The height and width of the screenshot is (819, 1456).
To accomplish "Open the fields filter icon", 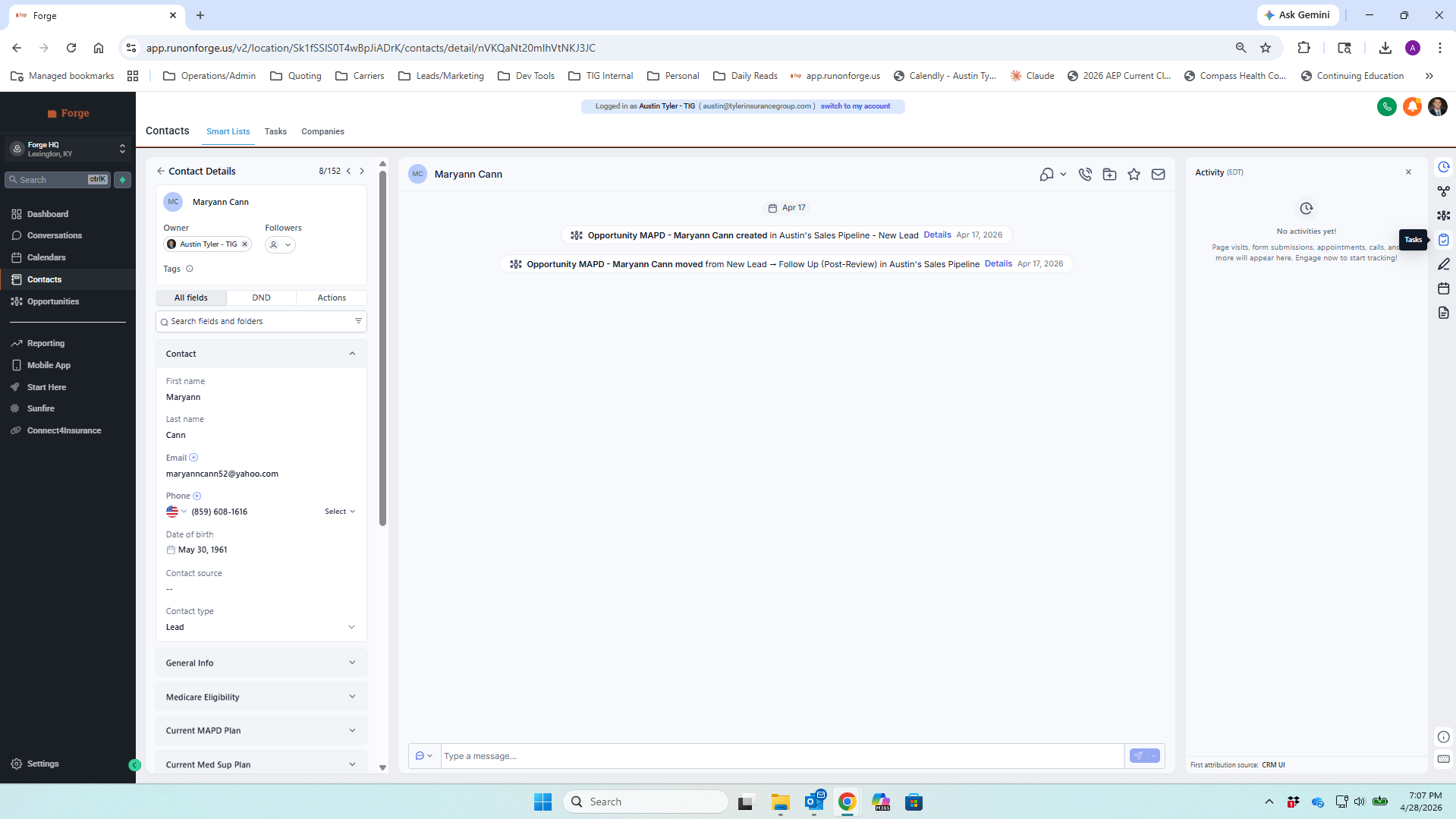I will click(358, 321).
